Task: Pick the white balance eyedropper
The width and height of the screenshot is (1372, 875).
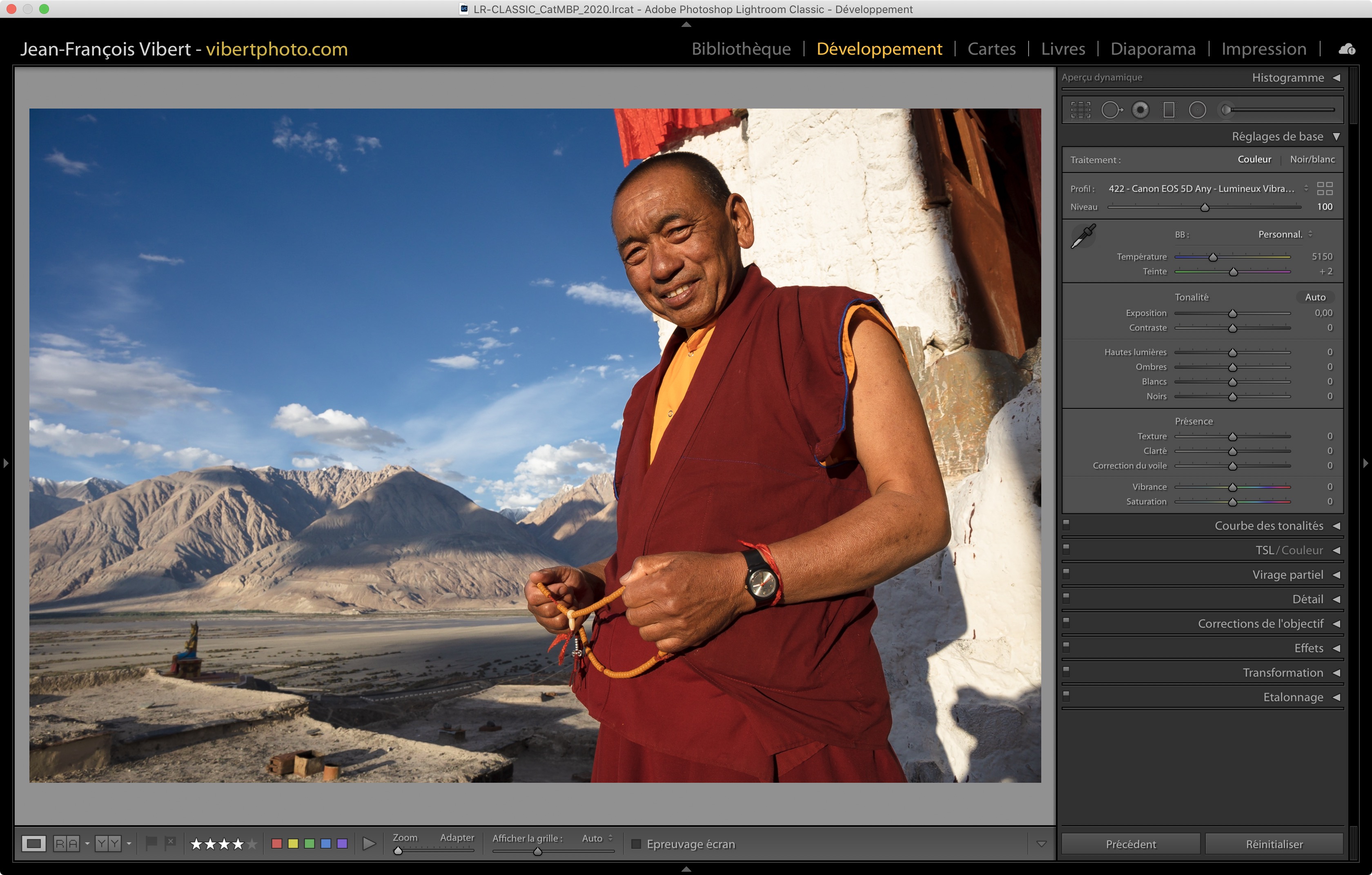Action: [1083, 235]
